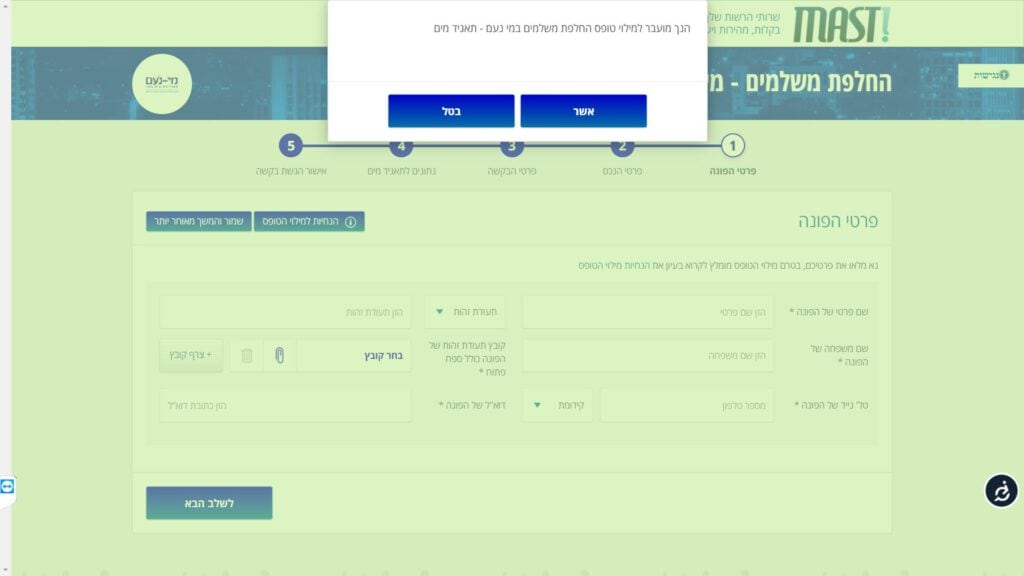This screenshot has height=576, width=1024.
Task: Focus the הזן כתובת דוא"ל email field
Action: coord(285,405)
